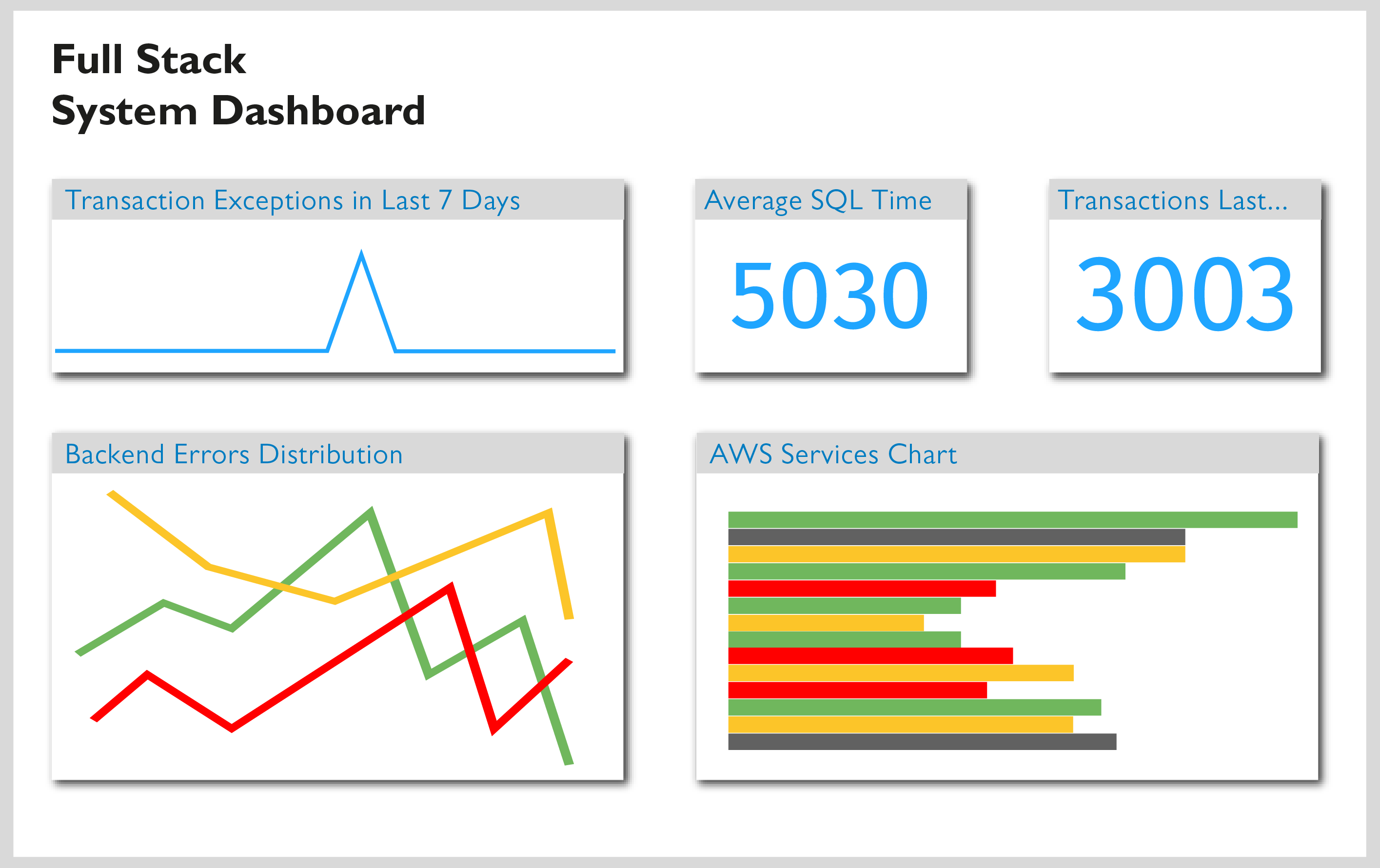1380x868 pixels.
Task: Click the shortest yellow bar in AWS chart
Action: [x=825, y=623]
